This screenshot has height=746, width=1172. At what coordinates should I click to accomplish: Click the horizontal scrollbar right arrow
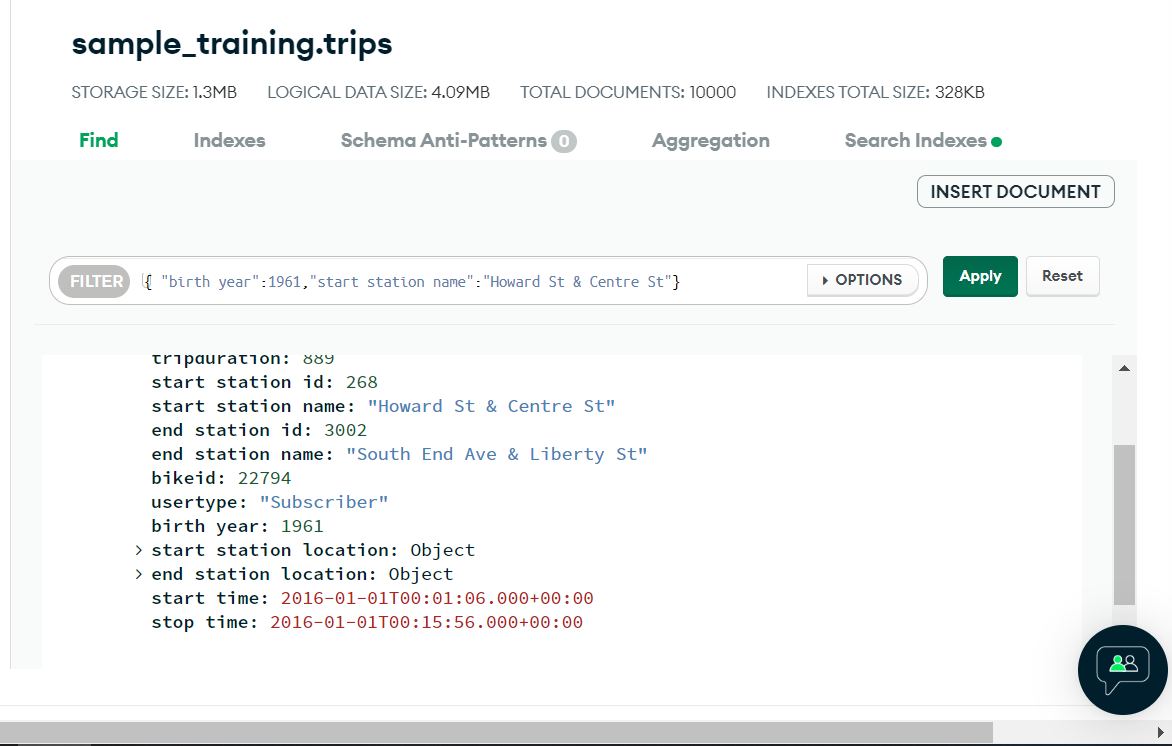(x=1160, y=733)
